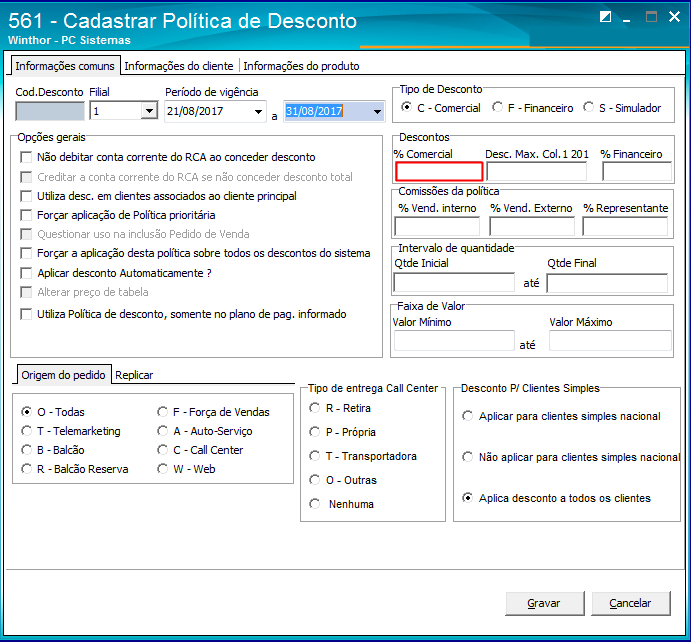Image resolution: width=691 pixels, height=642 pixels.
Task: Select F - Força de Vendas origin
Action: point(163,412)
